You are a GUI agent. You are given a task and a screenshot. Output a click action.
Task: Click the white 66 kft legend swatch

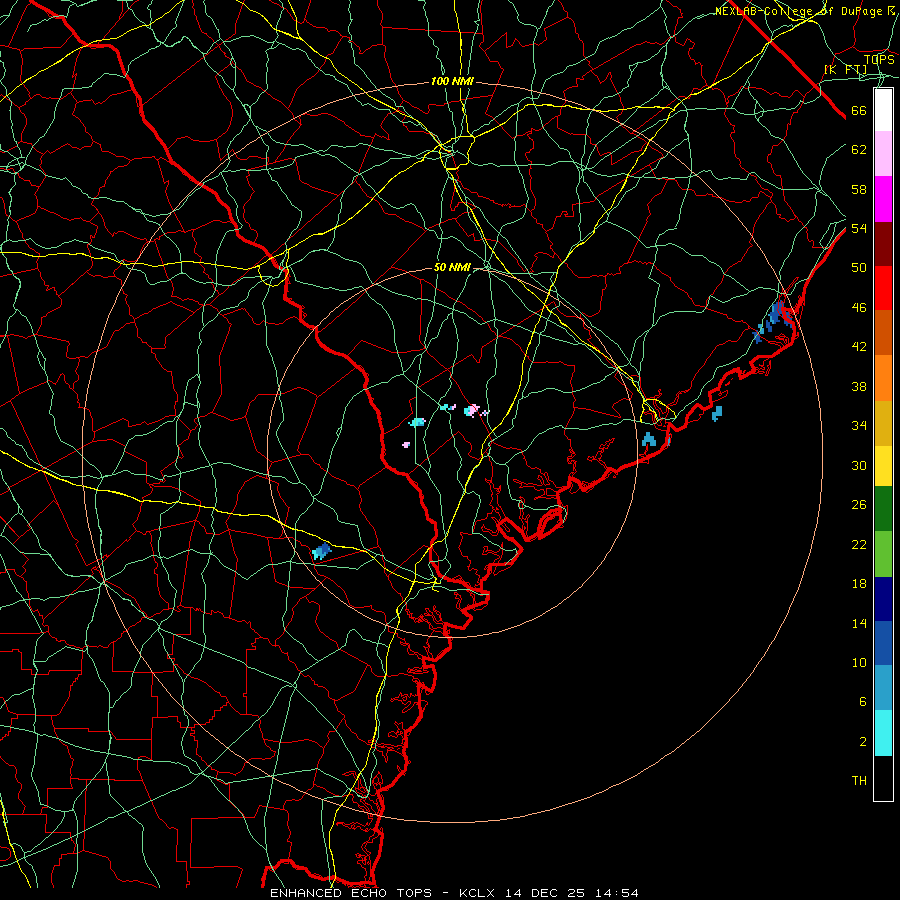tap(883, 110)
